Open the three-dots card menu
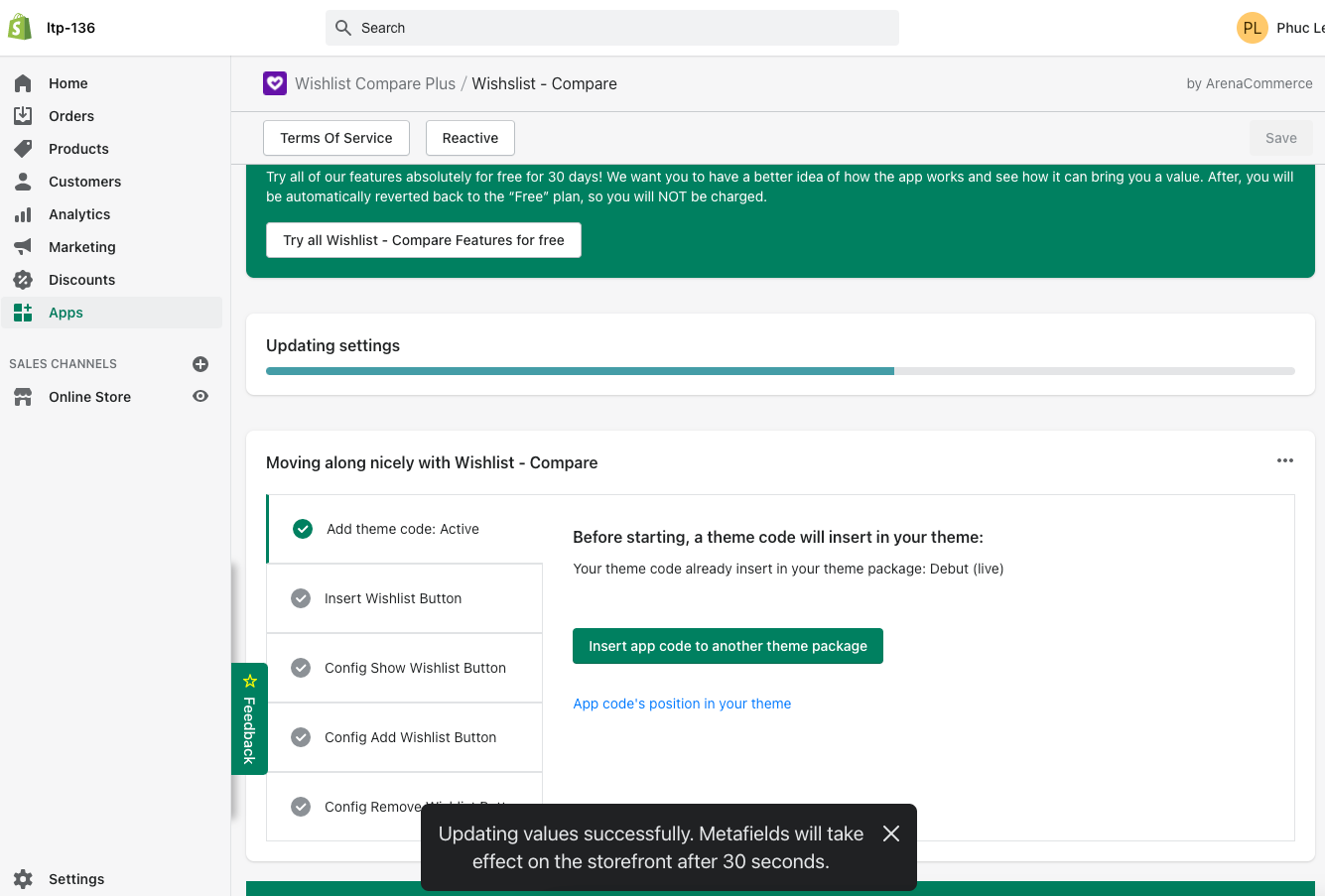This screenshot has width=1325, height=896. [x=1285, y=460]
